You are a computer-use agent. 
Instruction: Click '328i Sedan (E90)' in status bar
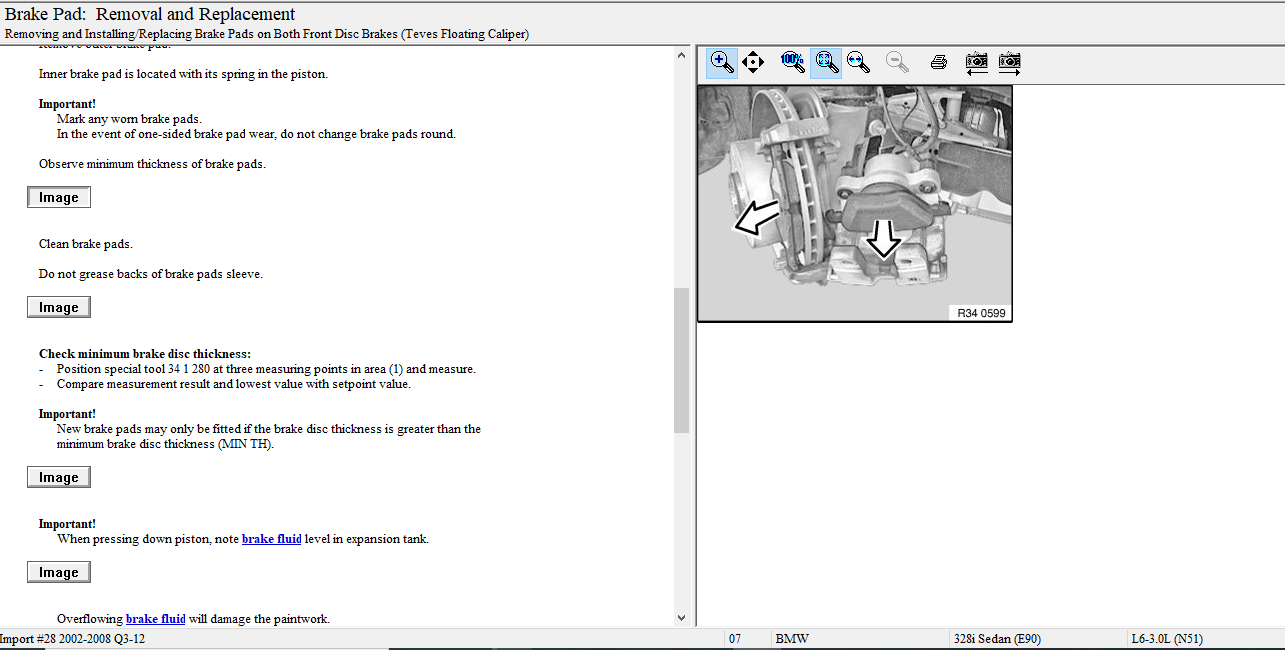tap(997, 638)
